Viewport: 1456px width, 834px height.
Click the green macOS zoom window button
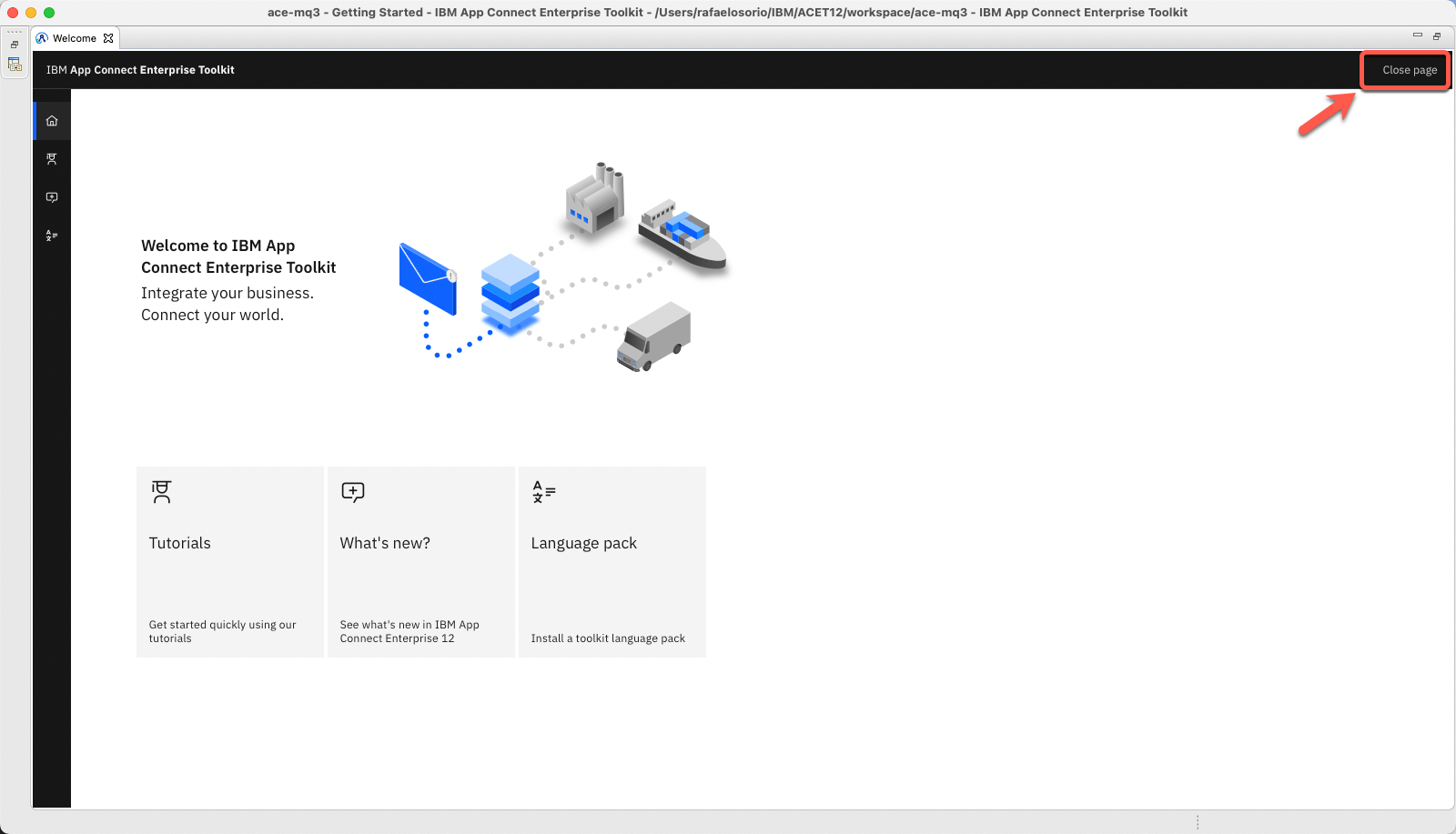[49, 13]
